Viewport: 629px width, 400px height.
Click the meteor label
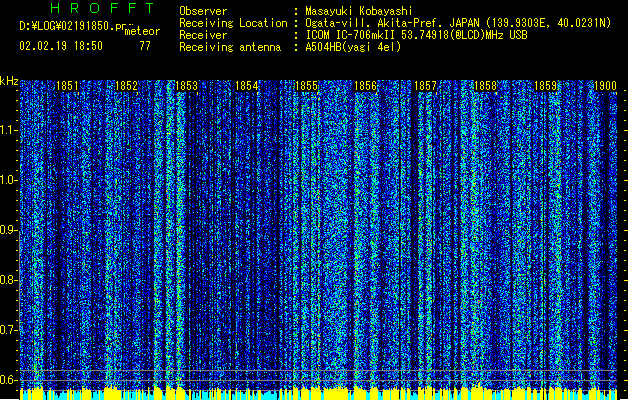[142, 31]
